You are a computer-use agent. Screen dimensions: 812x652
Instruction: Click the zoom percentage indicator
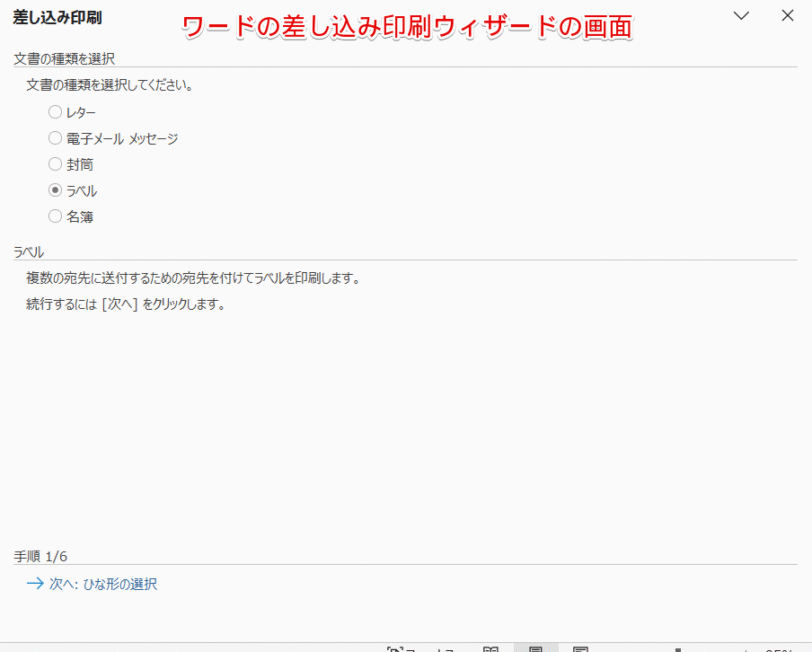[778, 648]
